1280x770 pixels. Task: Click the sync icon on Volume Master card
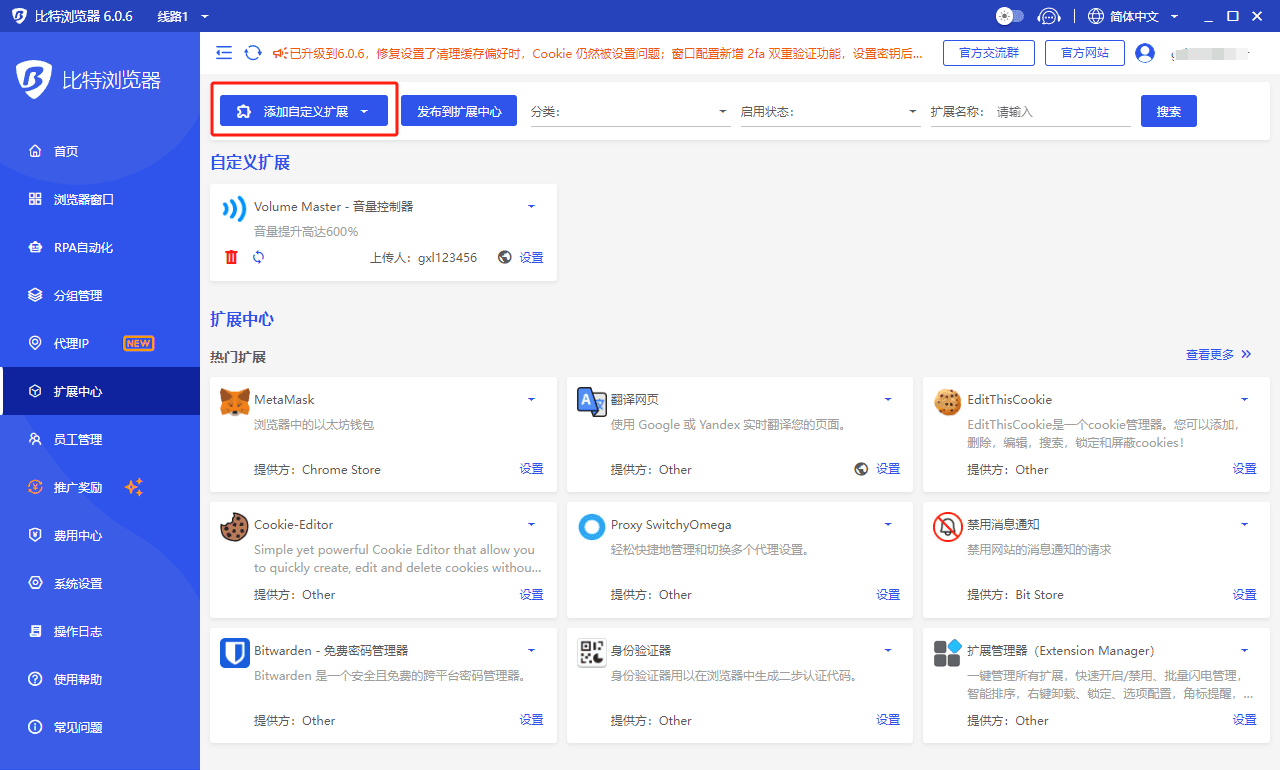click(258, 257)
